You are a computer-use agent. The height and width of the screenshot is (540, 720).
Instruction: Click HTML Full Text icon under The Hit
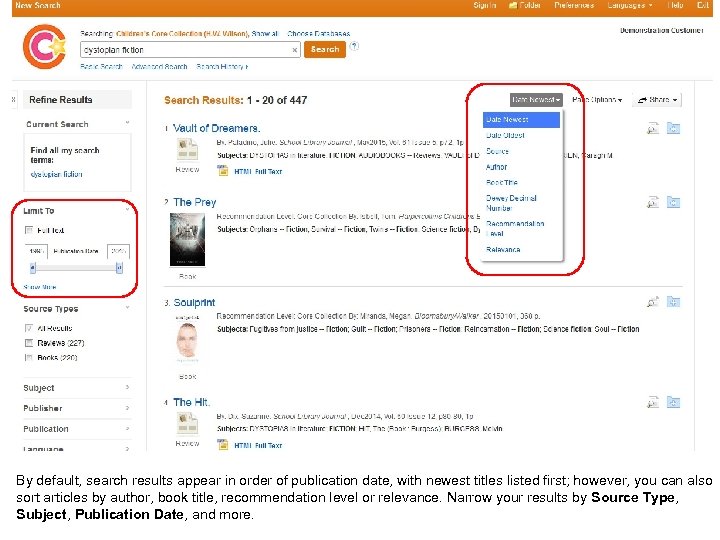click(x=223, y=444)
